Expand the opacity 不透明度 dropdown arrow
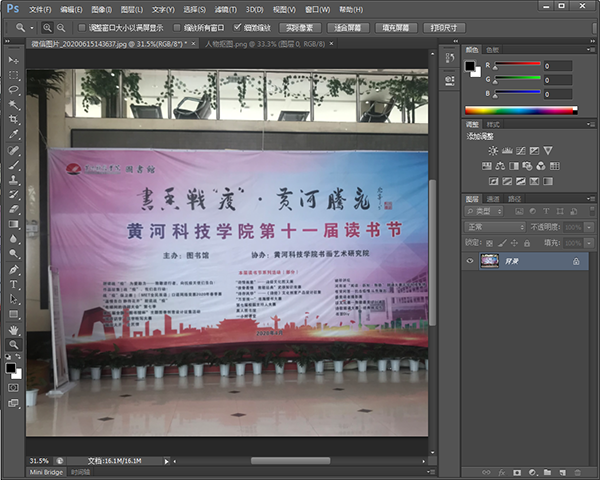600x480 pixels. pos(587,227)
